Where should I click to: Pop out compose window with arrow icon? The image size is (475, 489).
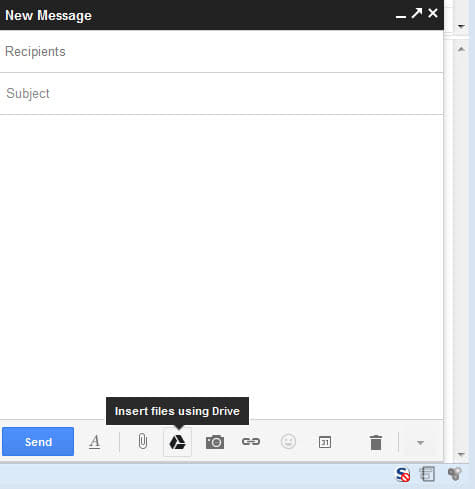[417, 13]
